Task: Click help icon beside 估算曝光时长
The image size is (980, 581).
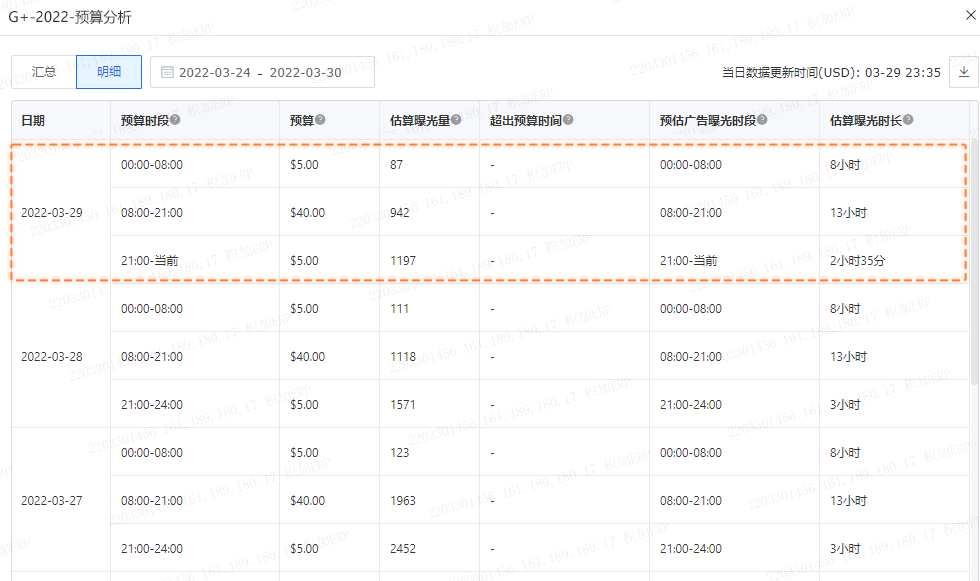Action: [x=908, y=120]
